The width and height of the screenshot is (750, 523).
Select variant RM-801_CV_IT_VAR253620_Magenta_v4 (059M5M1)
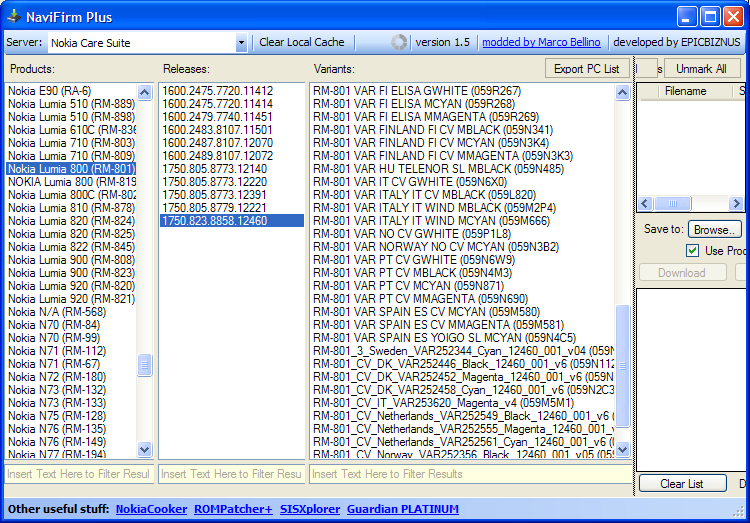463,403
